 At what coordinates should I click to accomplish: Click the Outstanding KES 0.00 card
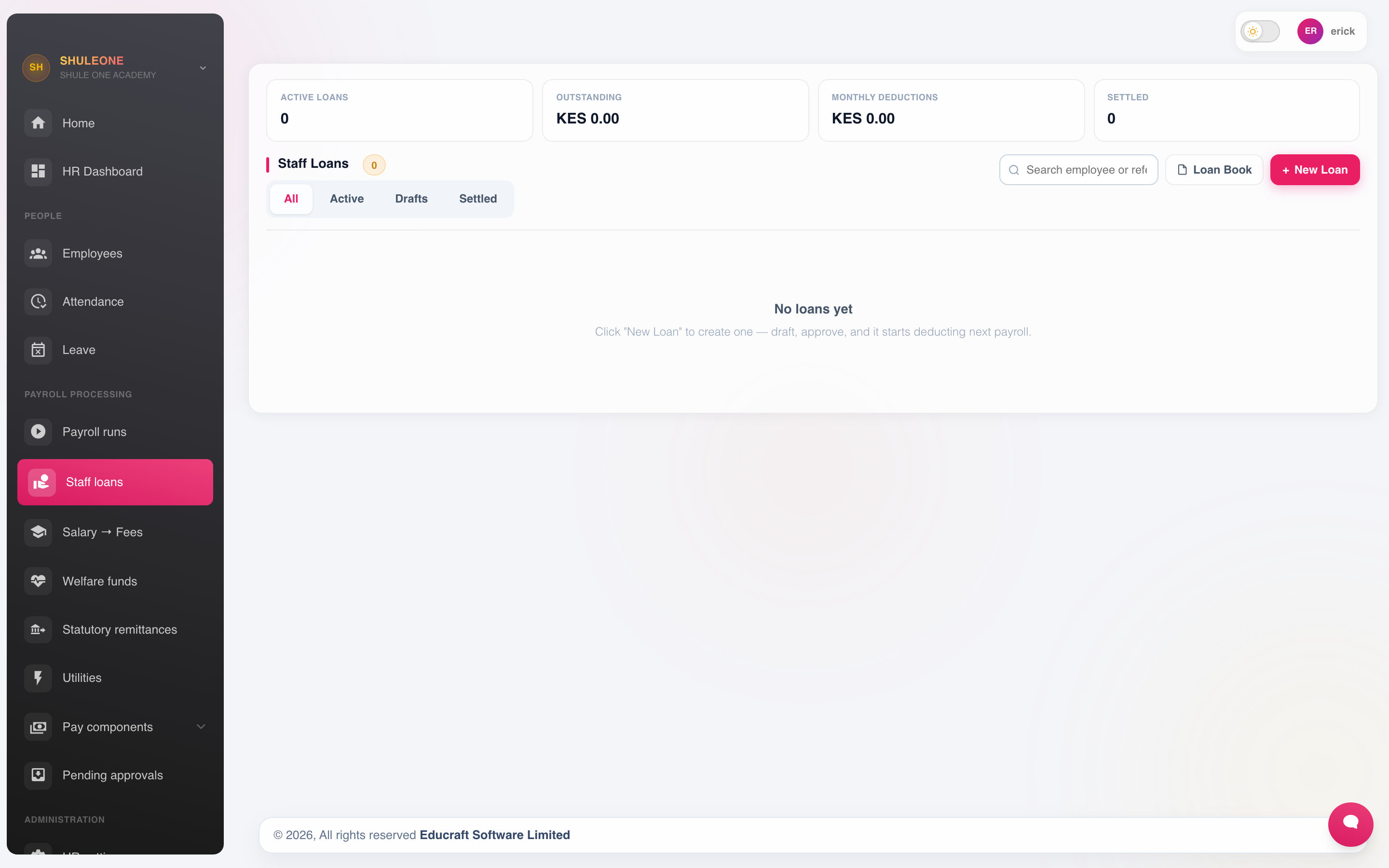coord(675,110)
